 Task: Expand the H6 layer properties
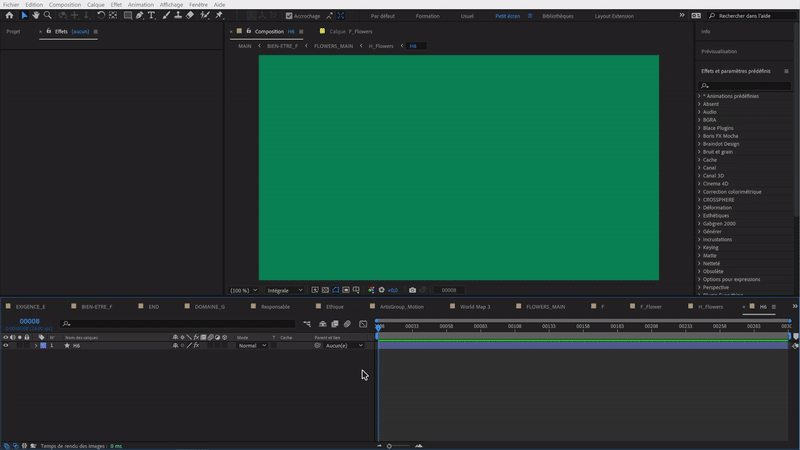[35, 345]
